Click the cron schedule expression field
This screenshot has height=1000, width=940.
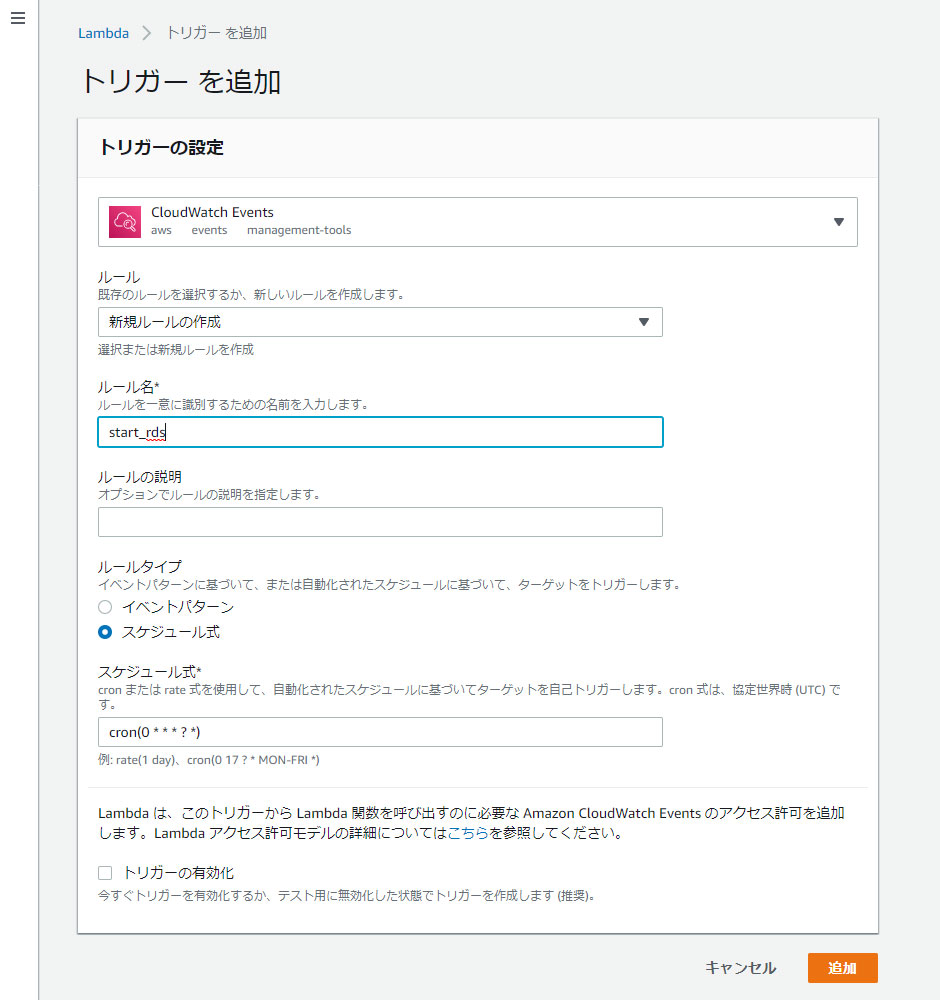pos(380,732)
